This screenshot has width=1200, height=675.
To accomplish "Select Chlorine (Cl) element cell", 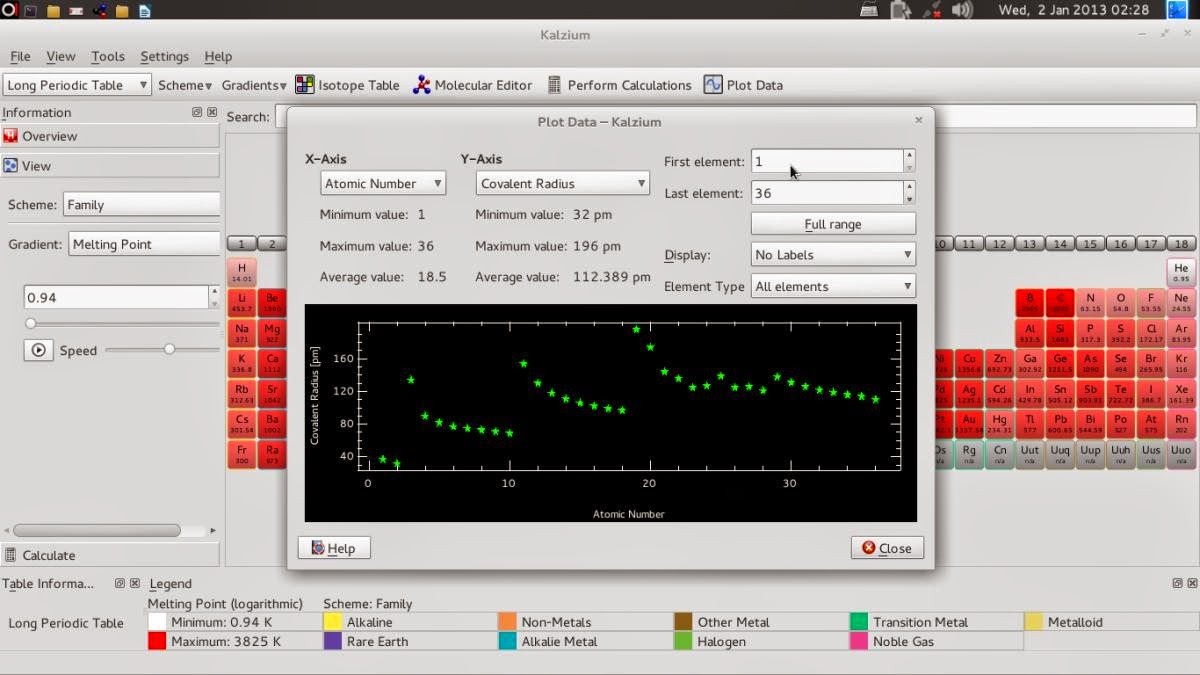I will point(1151,333).
